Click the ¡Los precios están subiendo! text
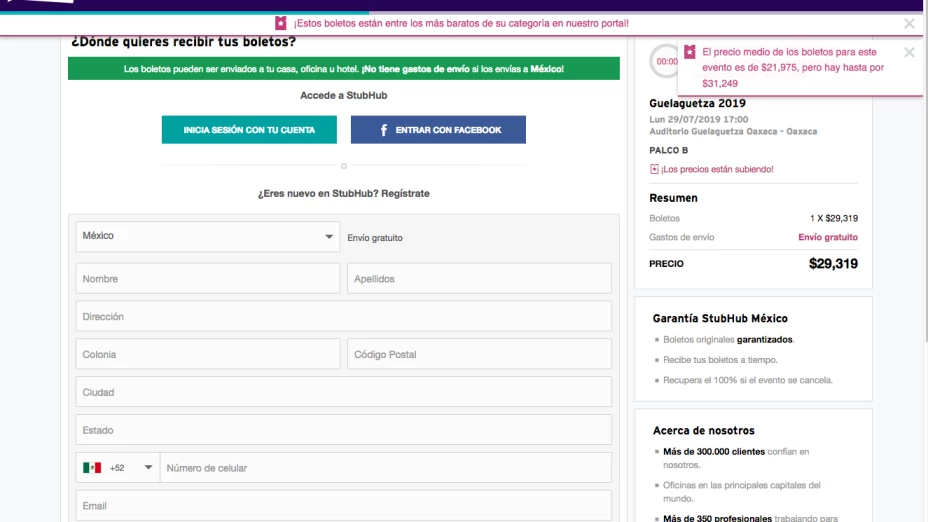This screenshot has height=522, width=928. 717,169
